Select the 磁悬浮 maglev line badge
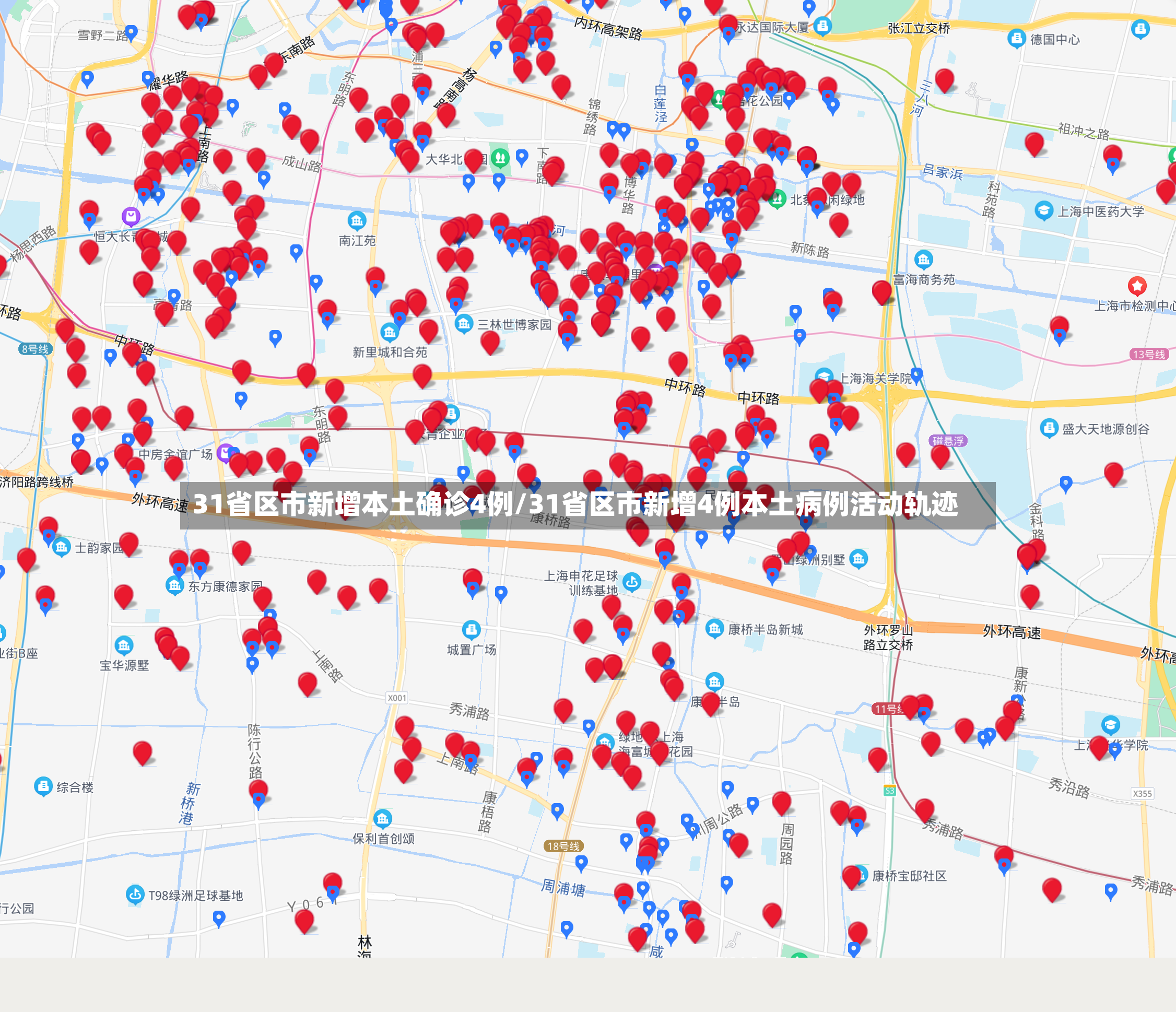This screenshot has width=1176, height=1012. click(x=948, y=441)
